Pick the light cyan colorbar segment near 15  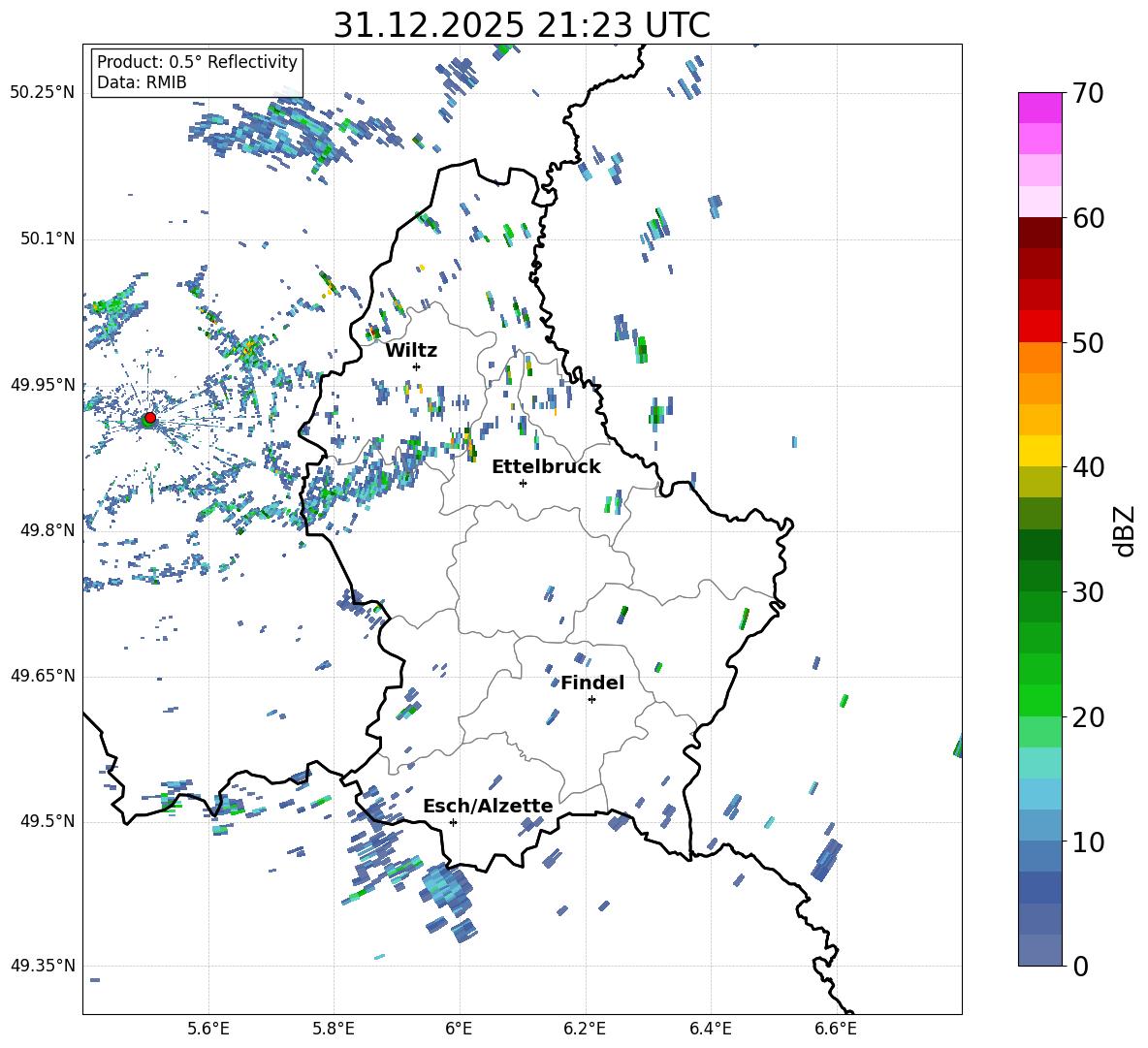pyautogui.click(x=1040, y=763)
